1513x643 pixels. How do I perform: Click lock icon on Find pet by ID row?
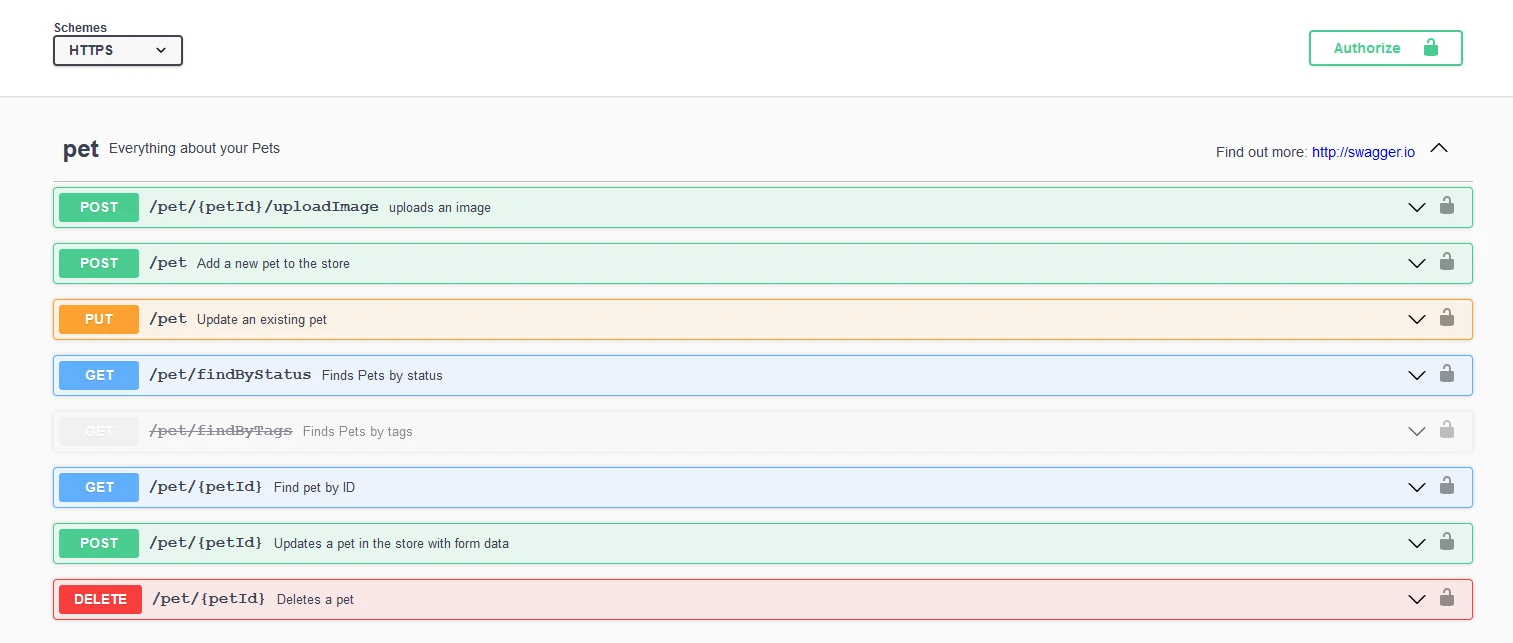pyautogui.click(x=1446, y=486)
